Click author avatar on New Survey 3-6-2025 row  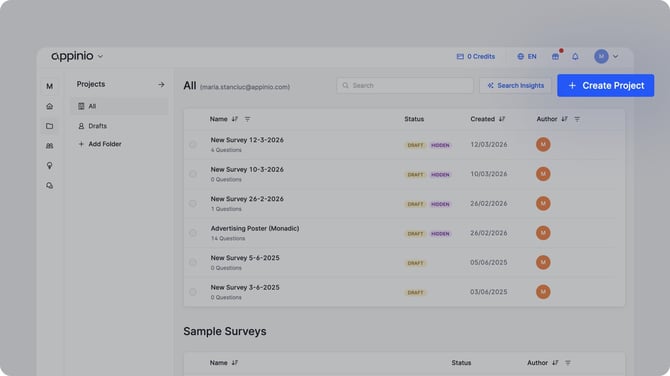[543, 292]
